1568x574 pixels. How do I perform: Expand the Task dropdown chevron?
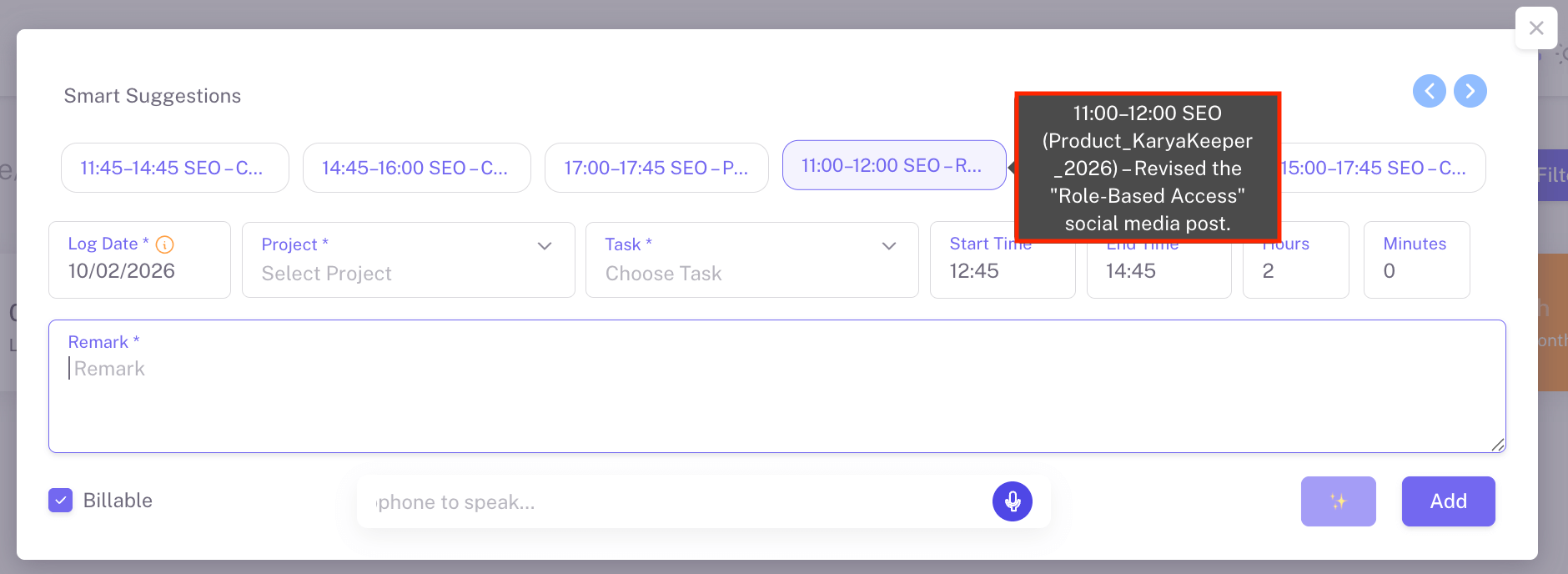888,246
